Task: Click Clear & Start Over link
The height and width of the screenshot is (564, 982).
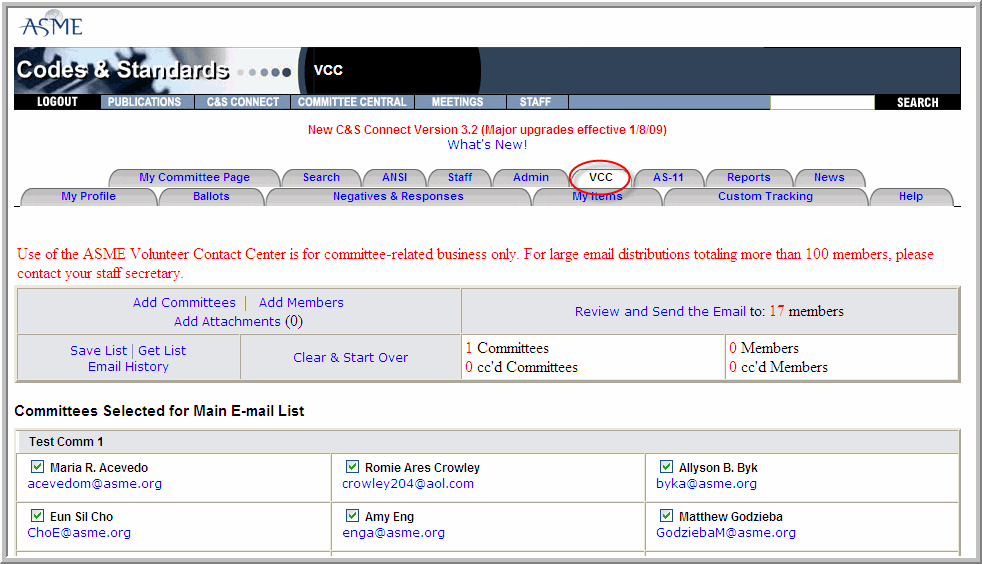Action: 350,357
